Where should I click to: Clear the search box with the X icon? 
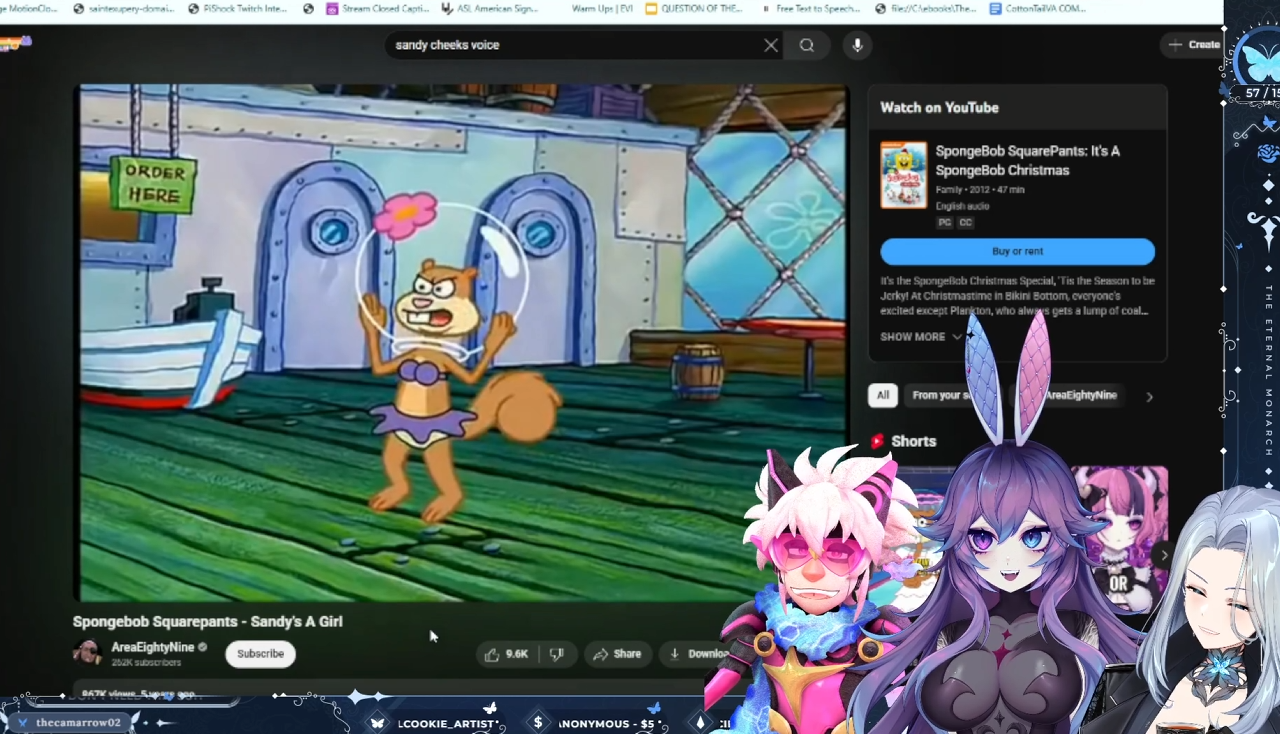(771, 45)
